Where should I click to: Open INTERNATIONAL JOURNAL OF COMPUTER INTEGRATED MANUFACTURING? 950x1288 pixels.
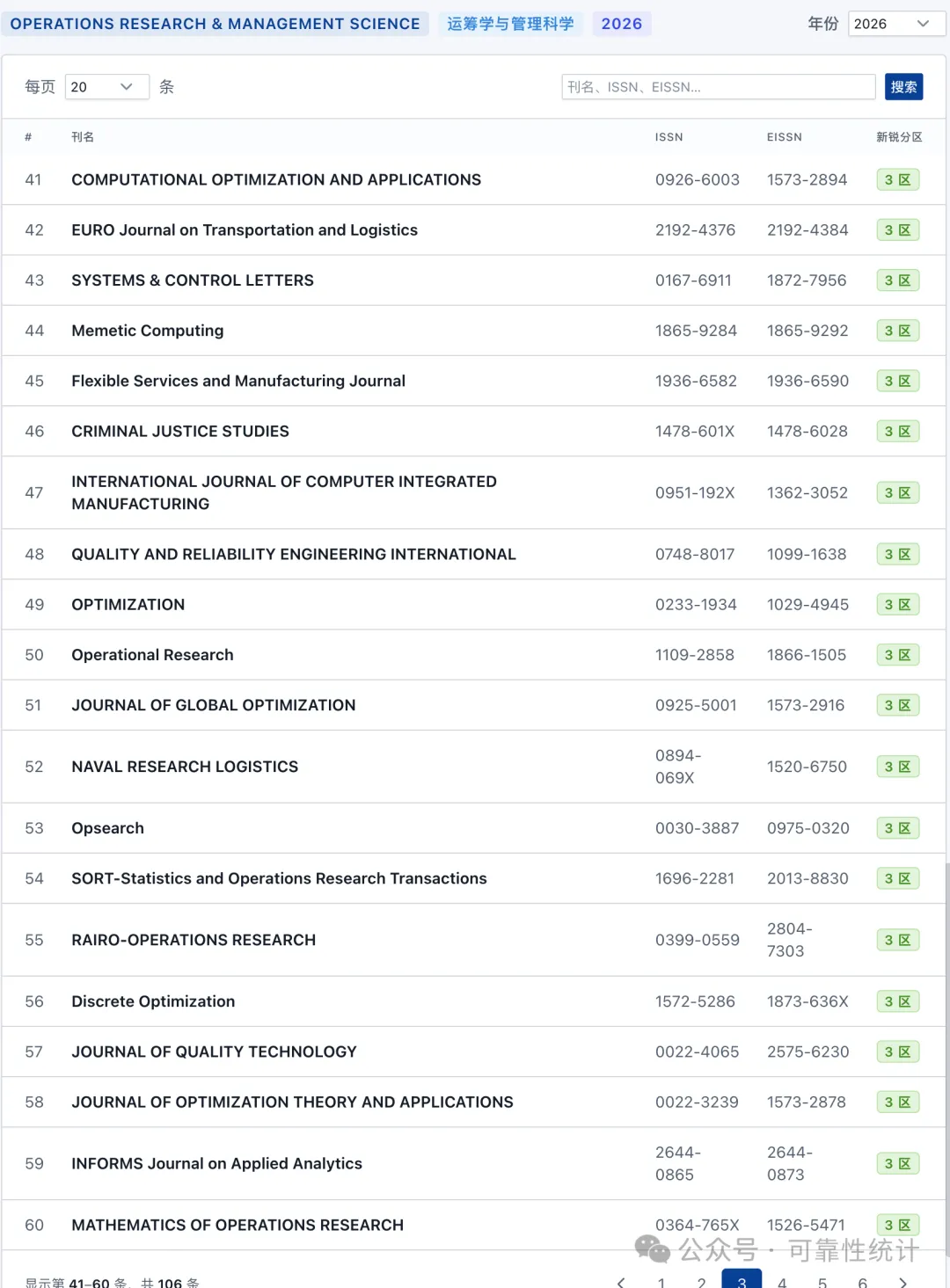(284, 492)
